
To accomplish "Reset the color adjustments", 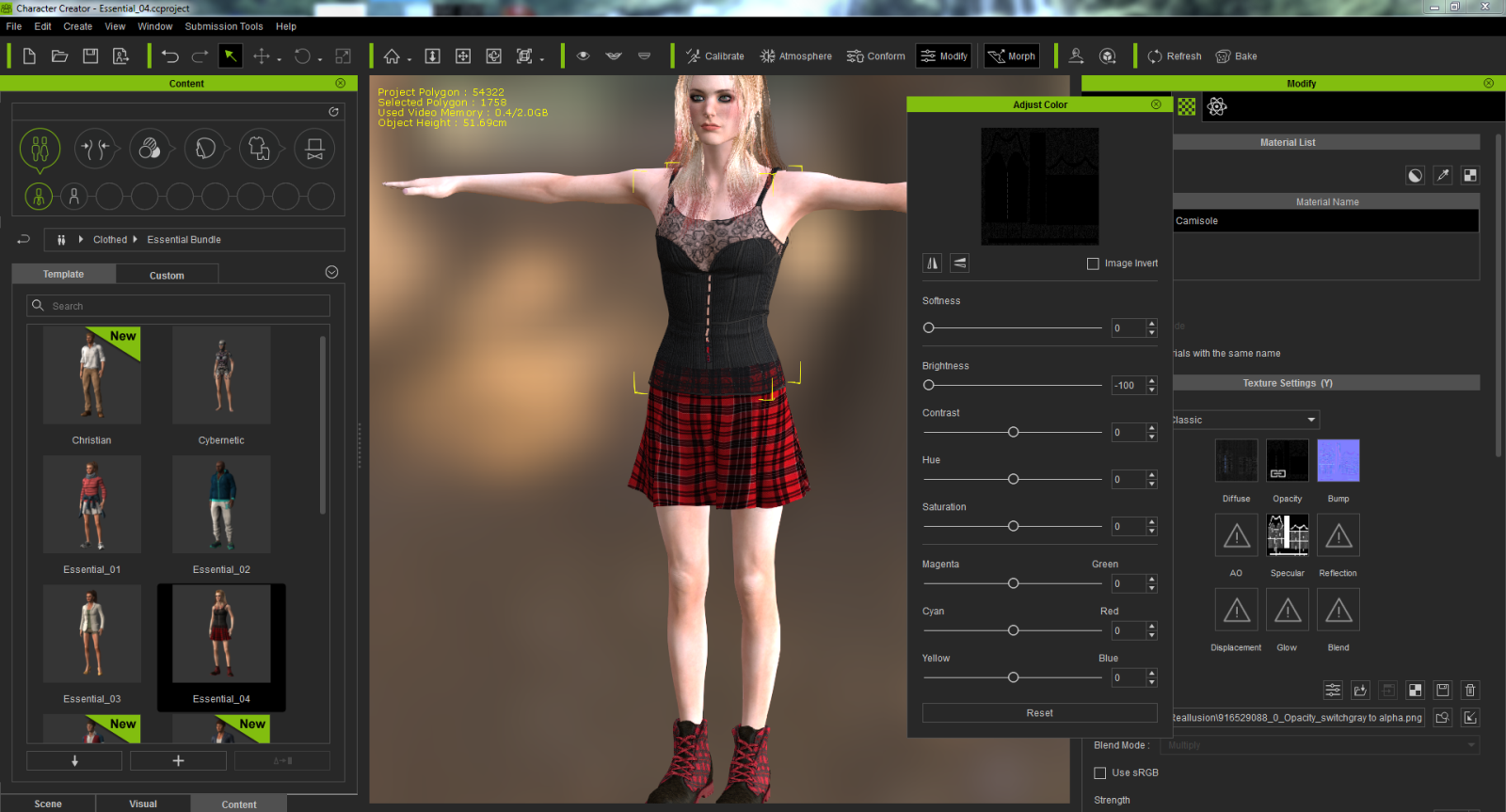I will tap(1040, 713).
